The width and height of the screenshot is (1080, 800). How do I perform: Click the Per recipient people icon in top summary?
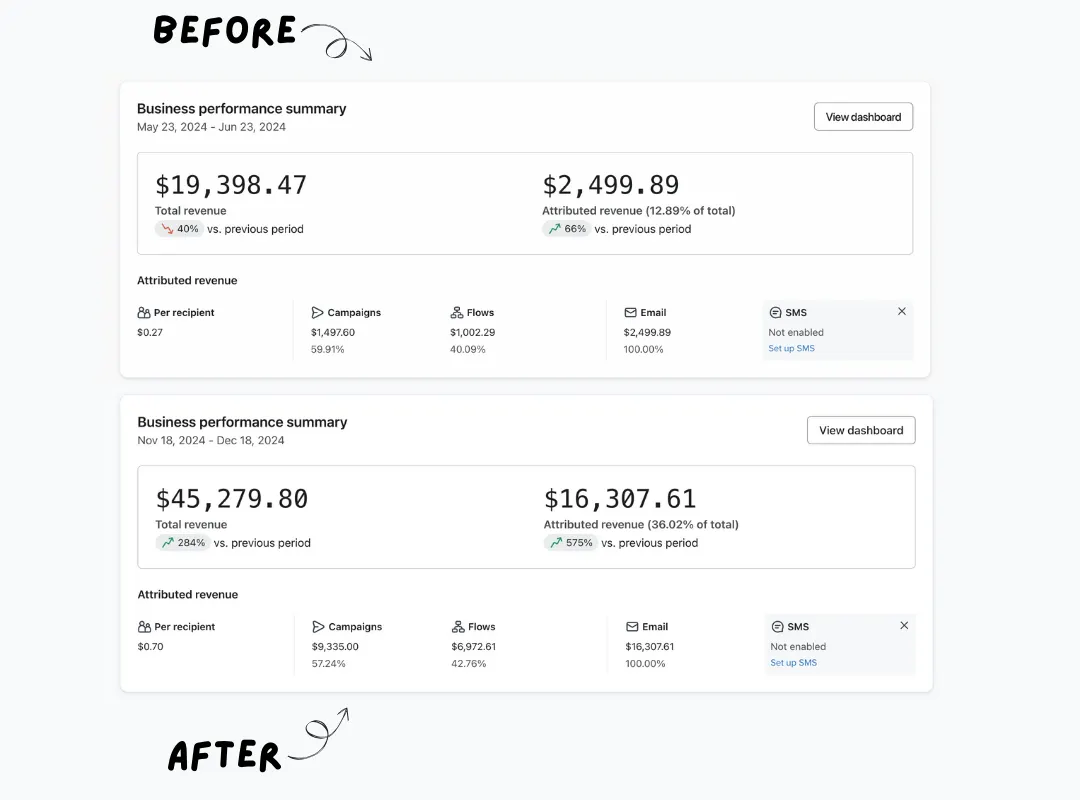143,312
